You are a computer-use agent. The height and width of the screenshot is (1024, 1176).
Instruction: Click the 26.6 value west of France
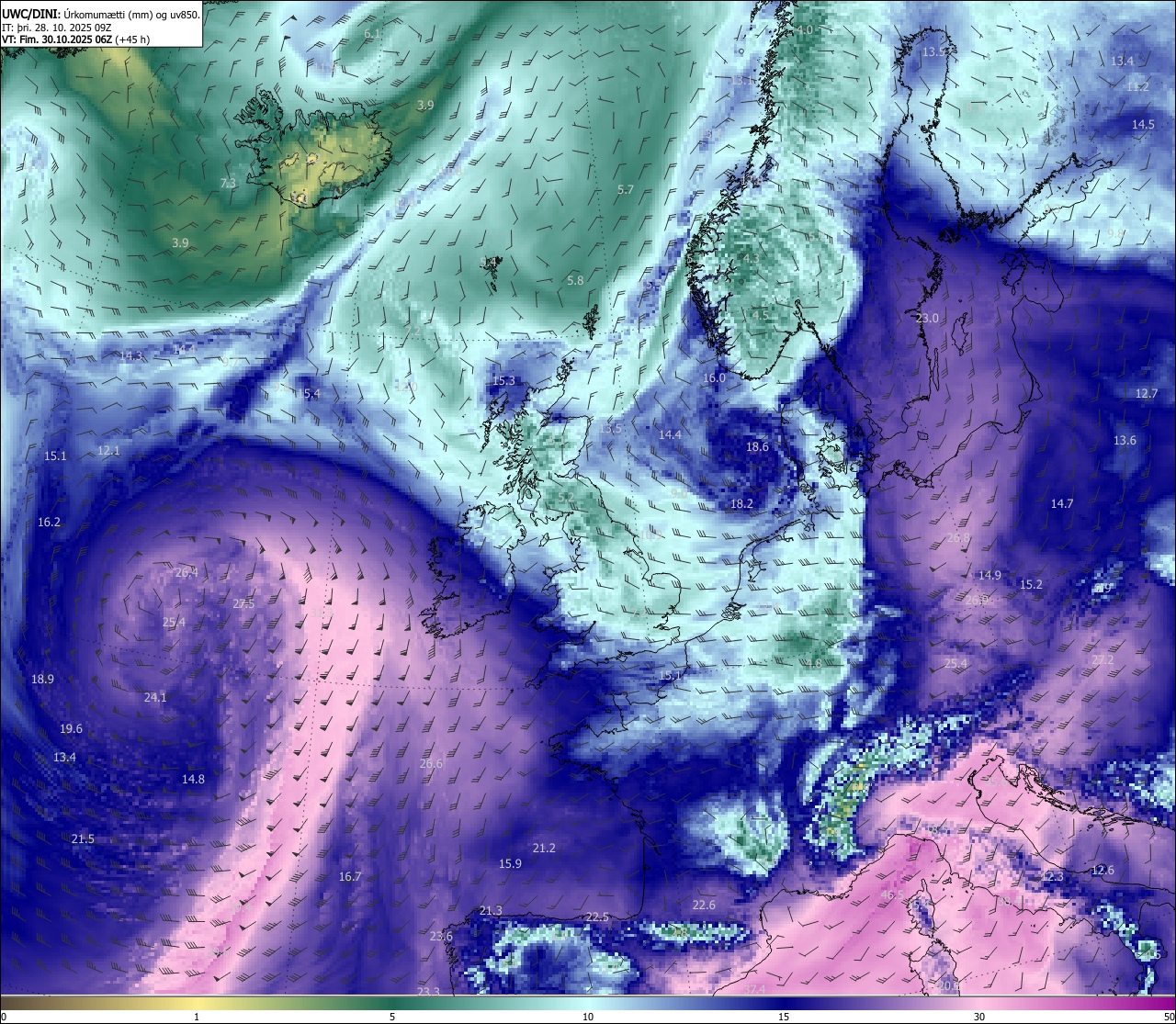[x=431, y=764]
